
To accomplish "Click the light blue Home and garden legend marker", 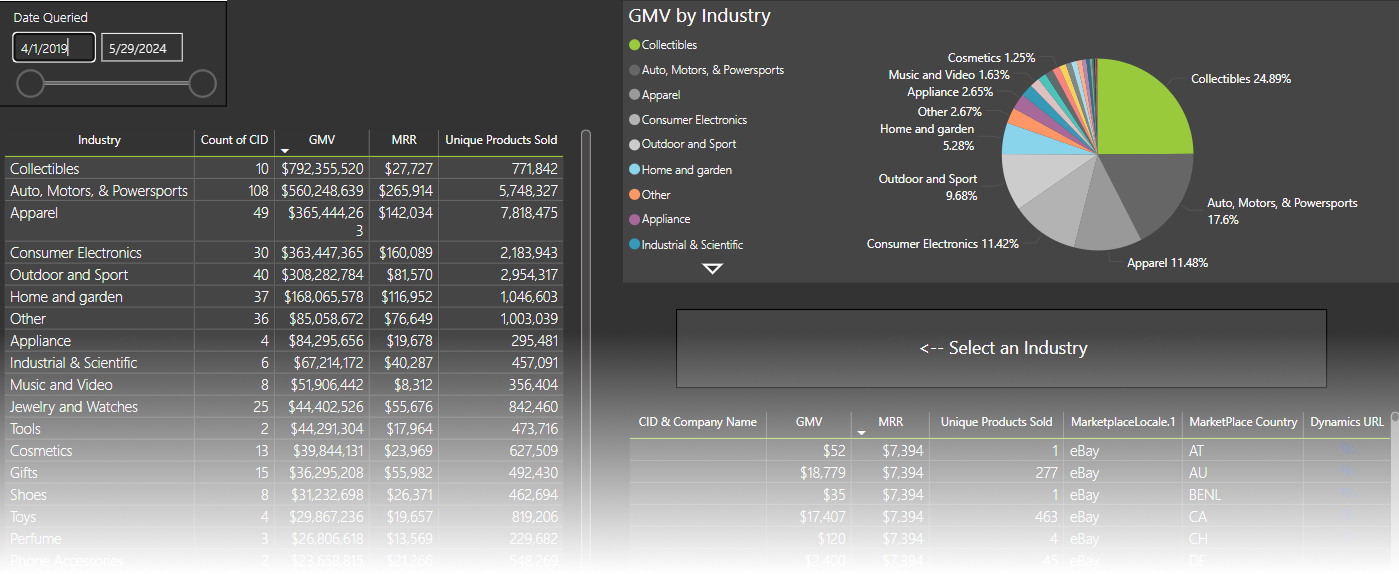I will pyautogui.click(x=634, y=170).
